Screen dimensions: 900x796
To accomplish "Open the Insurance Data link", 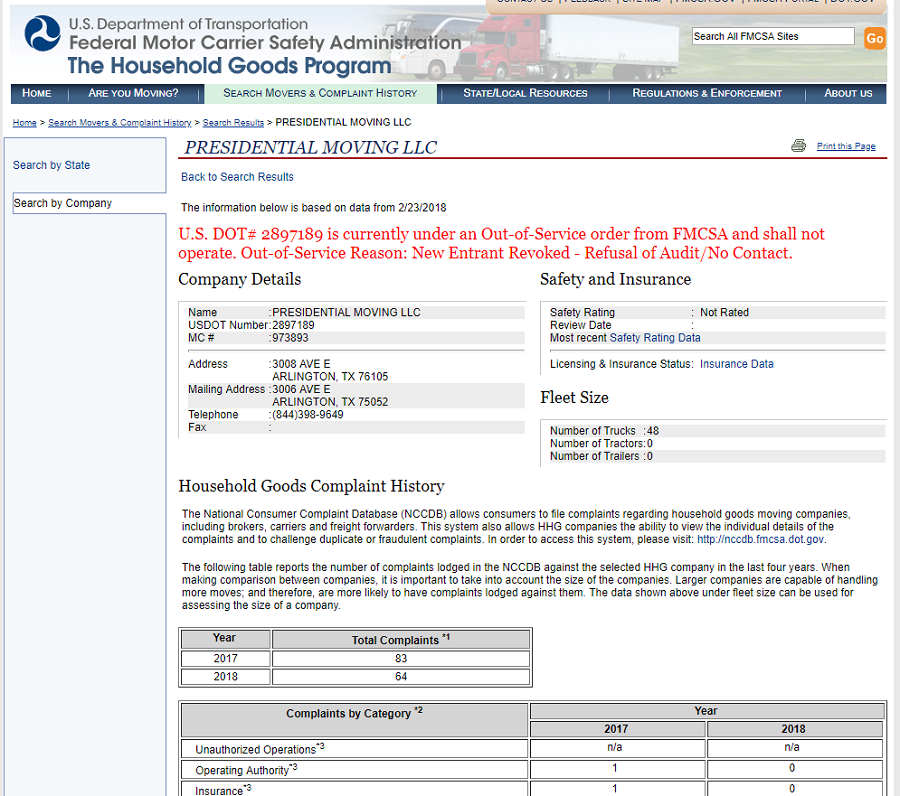I will pos(736,364).
